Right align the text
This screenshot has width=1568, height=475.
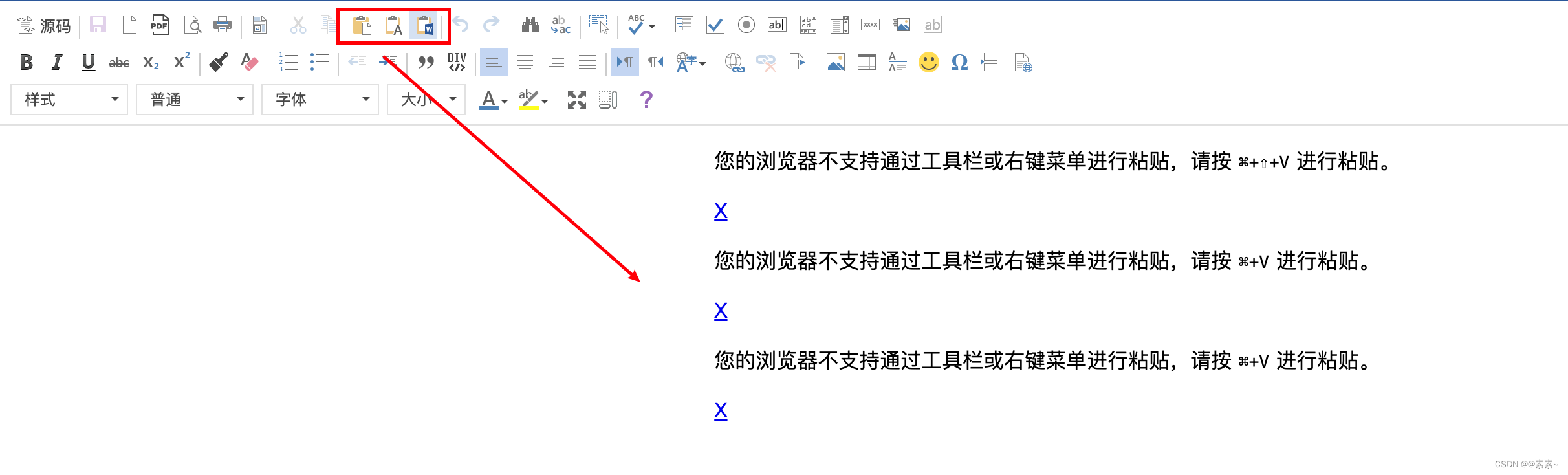556,62
